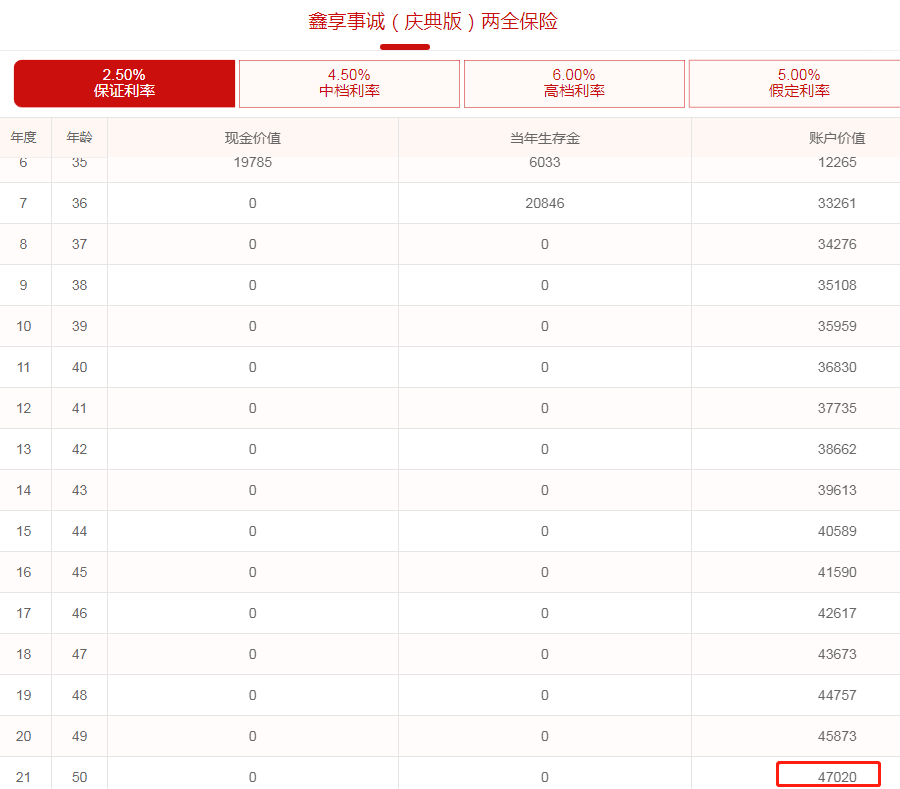Click the 账户价值 column header
Viewport: 900px width, 789px height.
coord(837,138)
